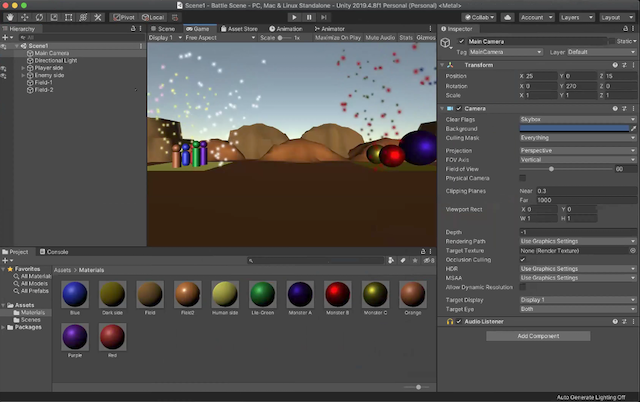Image resolution: width=640 pixels, height=402 pixels.
Task: Toggle Pivot handle position mode
Action: (123, 17)
